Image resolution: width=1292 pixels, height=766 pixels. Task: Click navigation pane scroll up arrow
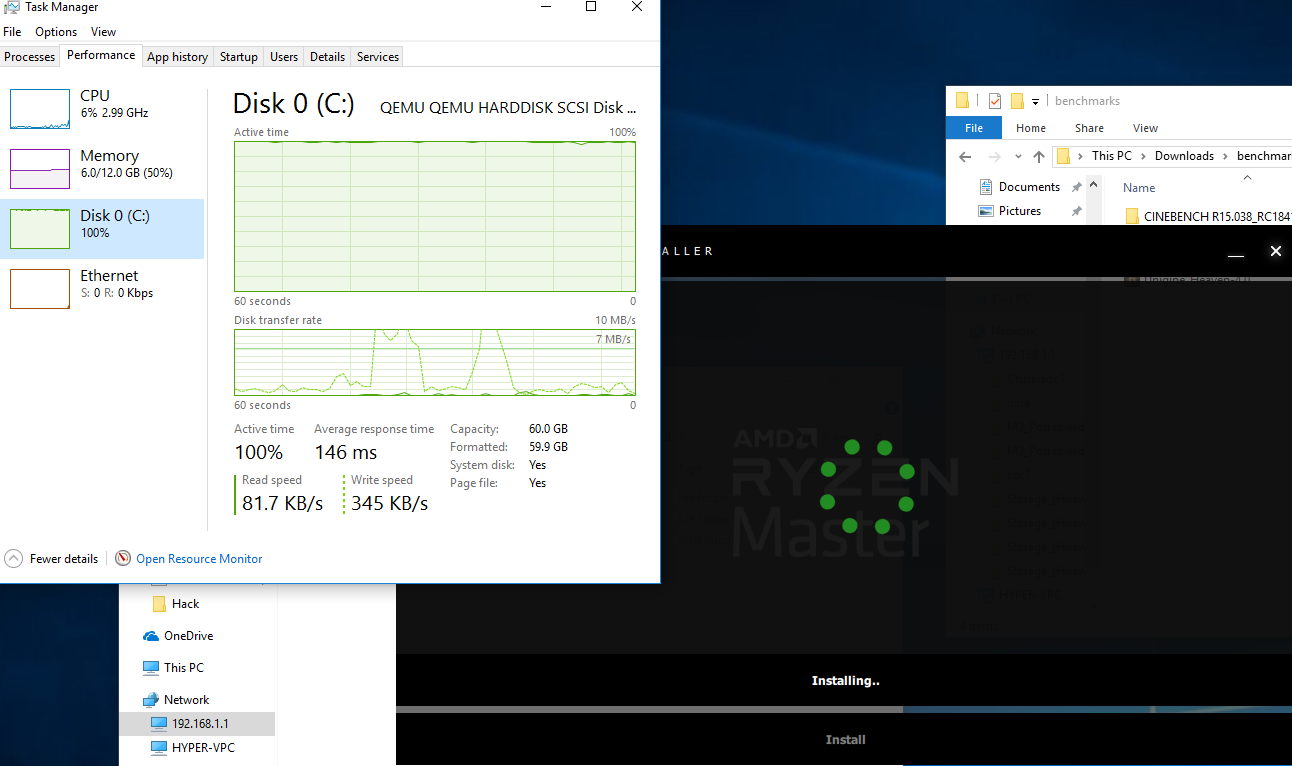pyautogui.click(x=1094, y=184)
